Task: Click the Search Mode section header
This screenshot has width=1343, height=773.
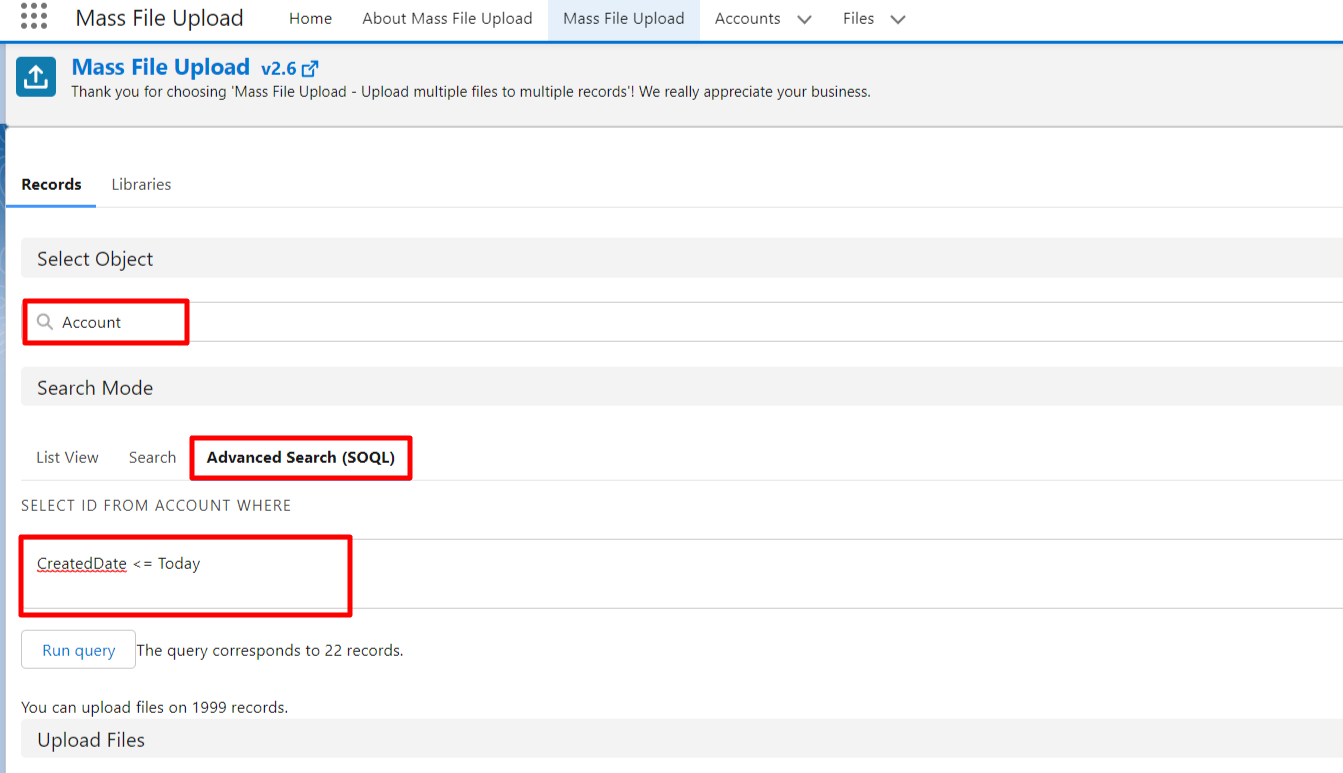Action: [x=682, y=388]
